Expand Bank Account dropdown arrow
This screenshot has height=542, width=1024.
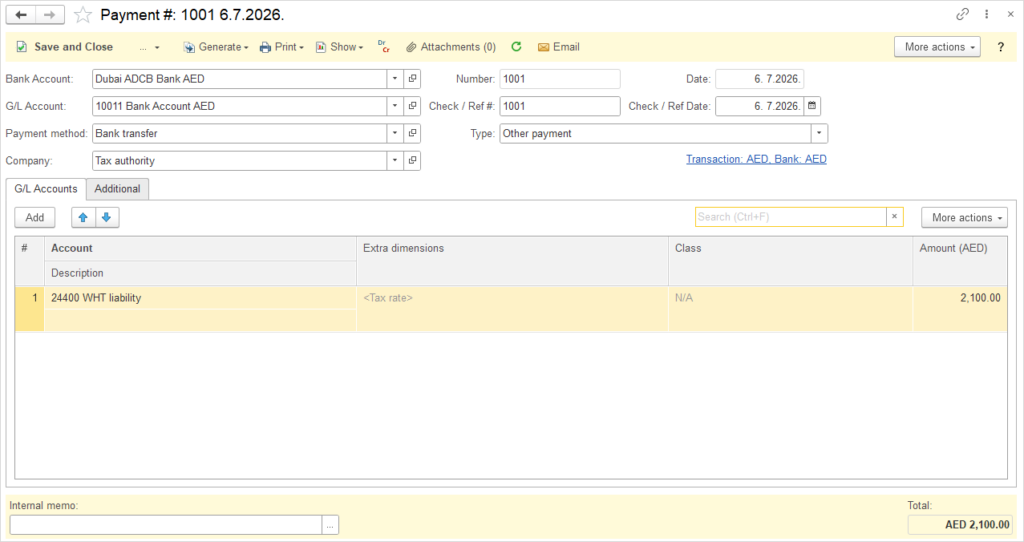[x=395, y=79]
